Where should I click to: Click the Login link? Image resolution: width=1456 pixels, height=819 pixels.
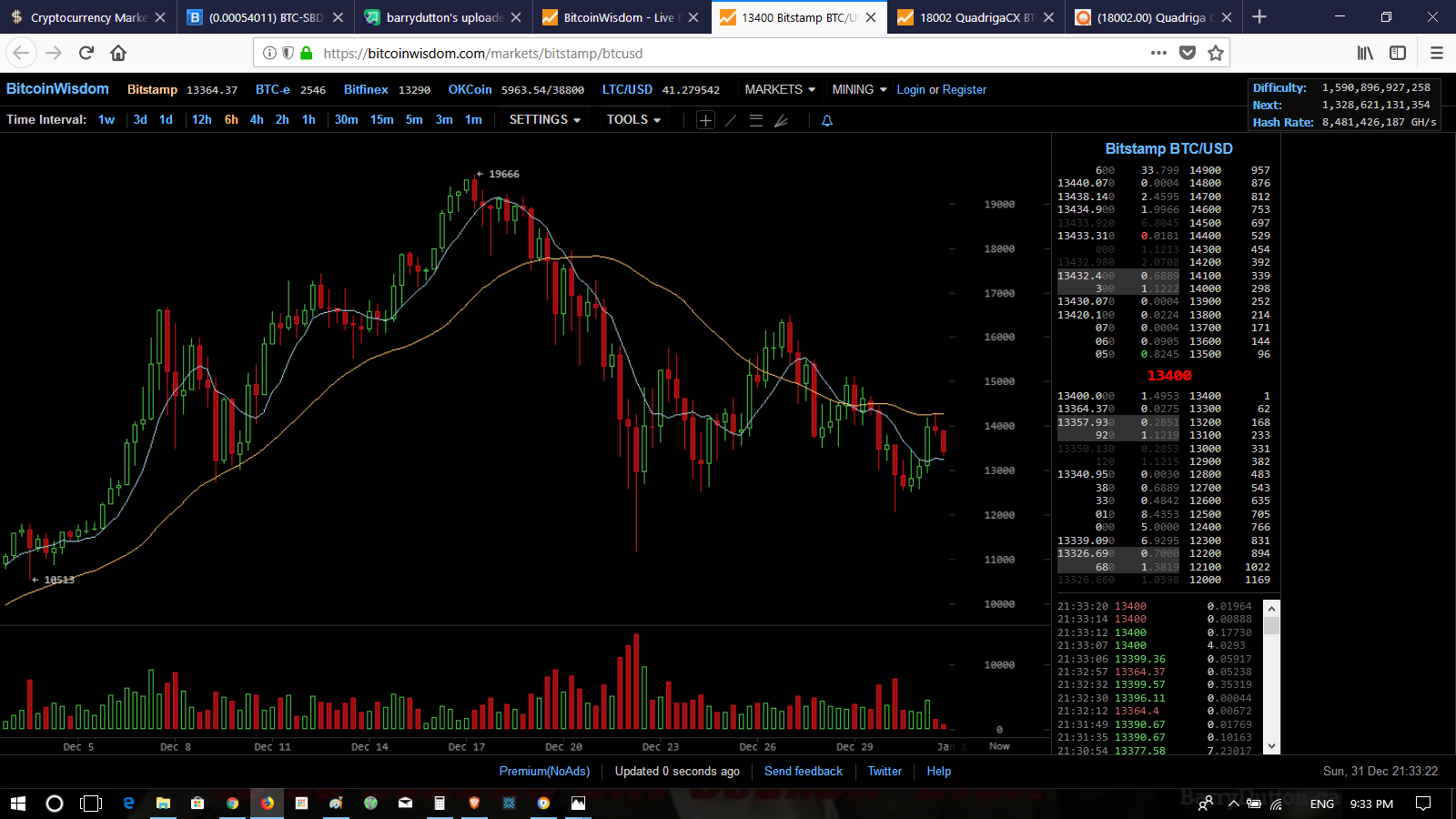[x=910, y=89]
